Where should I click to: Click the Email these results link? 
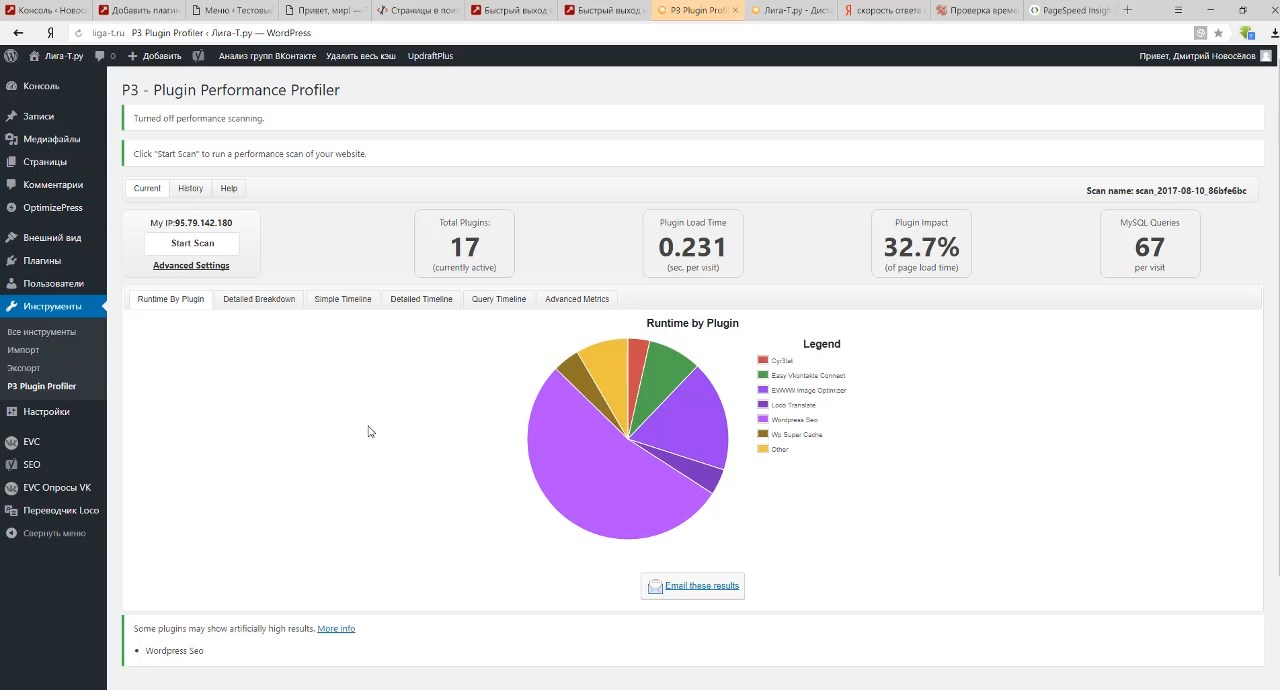702,586
